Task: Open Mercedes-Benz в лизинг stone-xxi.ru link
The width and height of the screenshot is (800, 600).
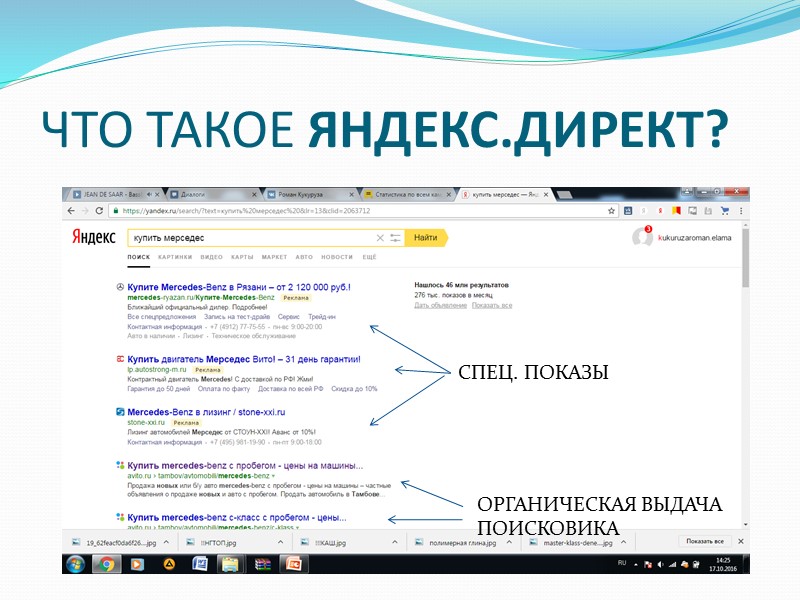Action: pyautogui.click(x=206, y=412)
